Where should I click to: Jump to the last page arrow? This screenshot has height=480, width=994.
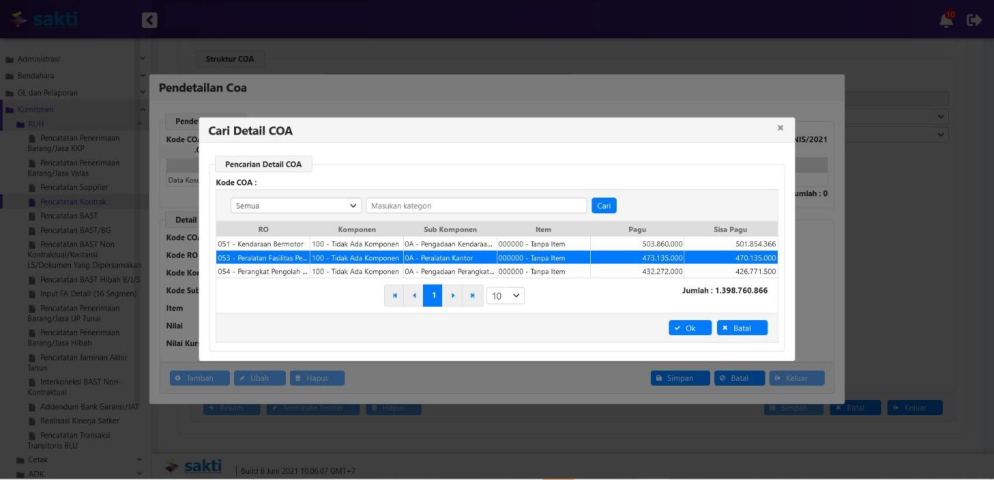tap(472, 296)
